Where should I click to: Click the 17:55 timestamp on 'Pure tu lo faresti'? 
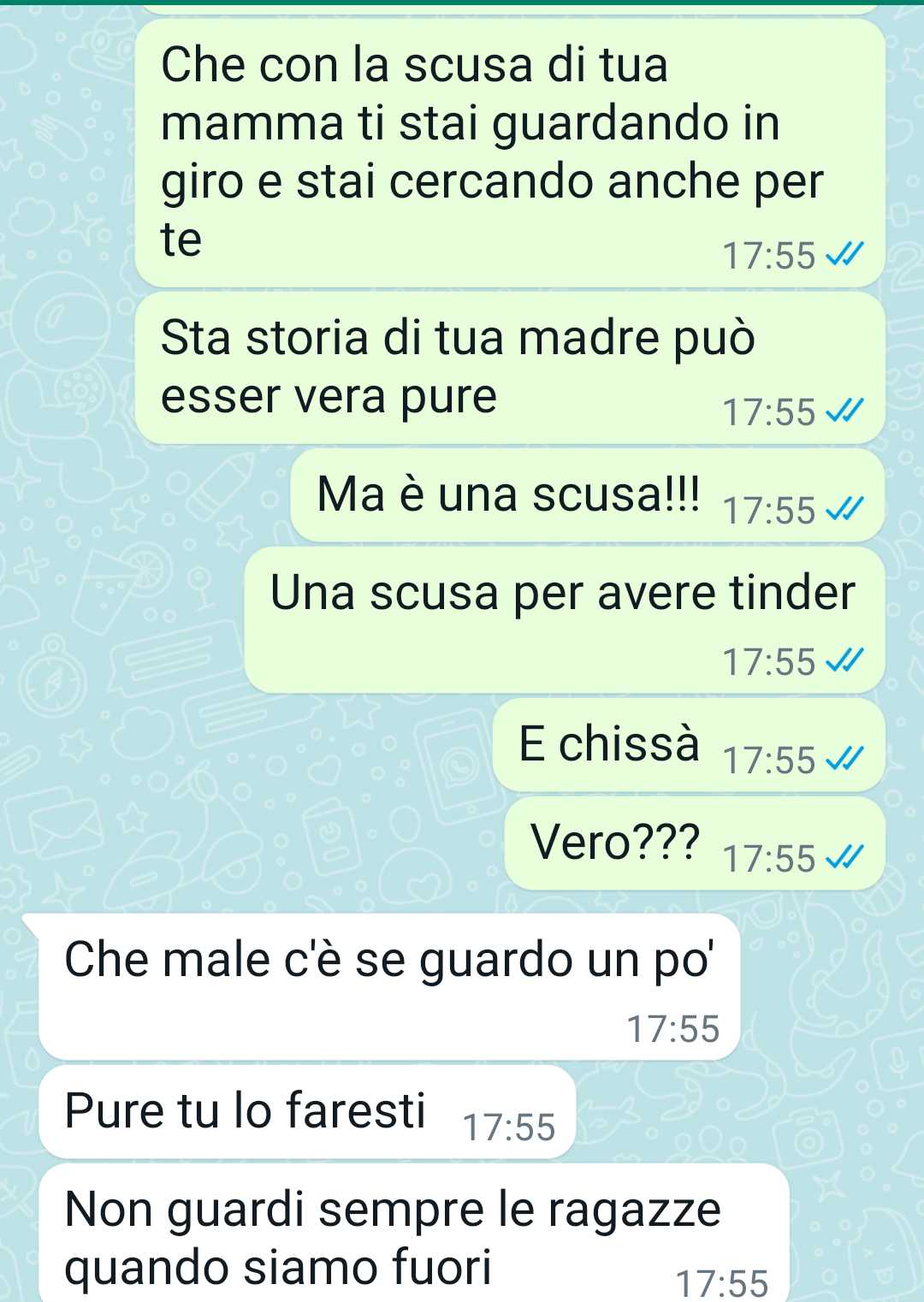pos(509,1127)
